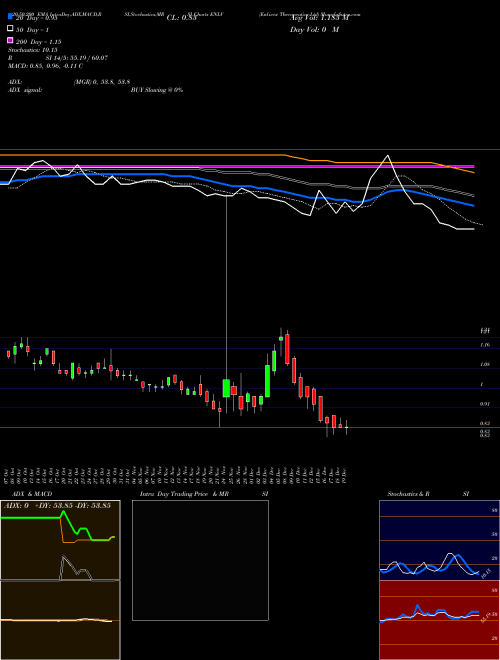The image size is (500, 660).
Task: Click the MACD values line
Action: click(x=45, y=66)
